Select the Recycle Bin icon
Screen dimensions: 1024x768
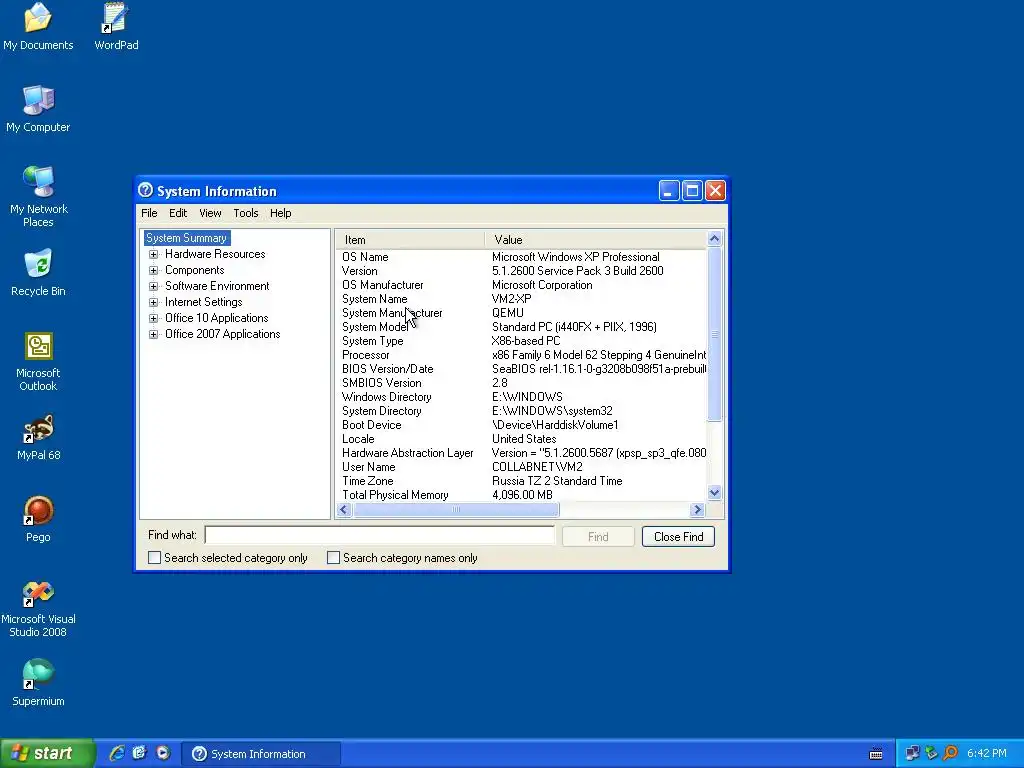coord(38,272)
